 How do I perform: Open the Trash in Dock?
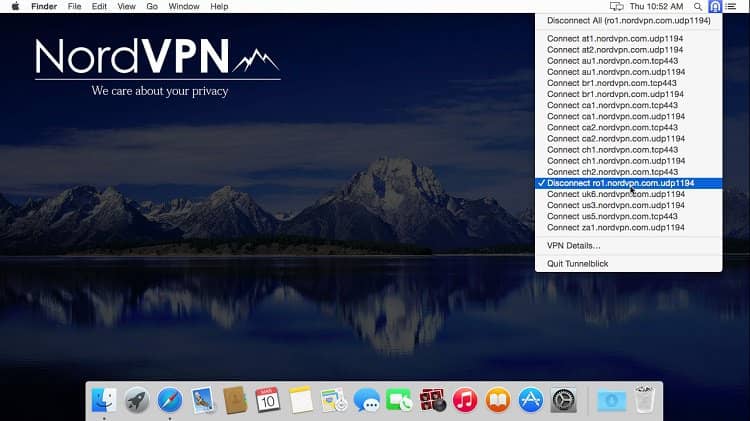point(644,400)
